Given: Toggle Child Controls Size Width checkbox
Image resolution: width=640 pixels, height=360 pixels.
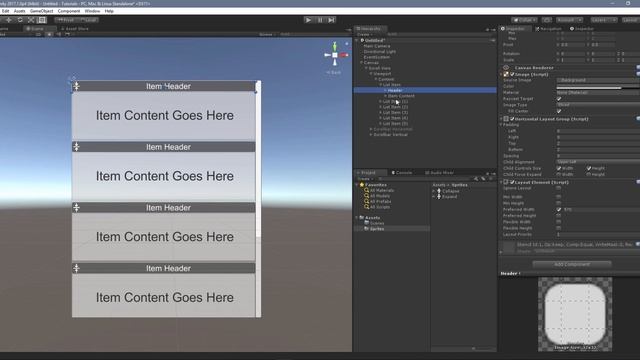Looking at the screenshot, I should coord(559,168).
